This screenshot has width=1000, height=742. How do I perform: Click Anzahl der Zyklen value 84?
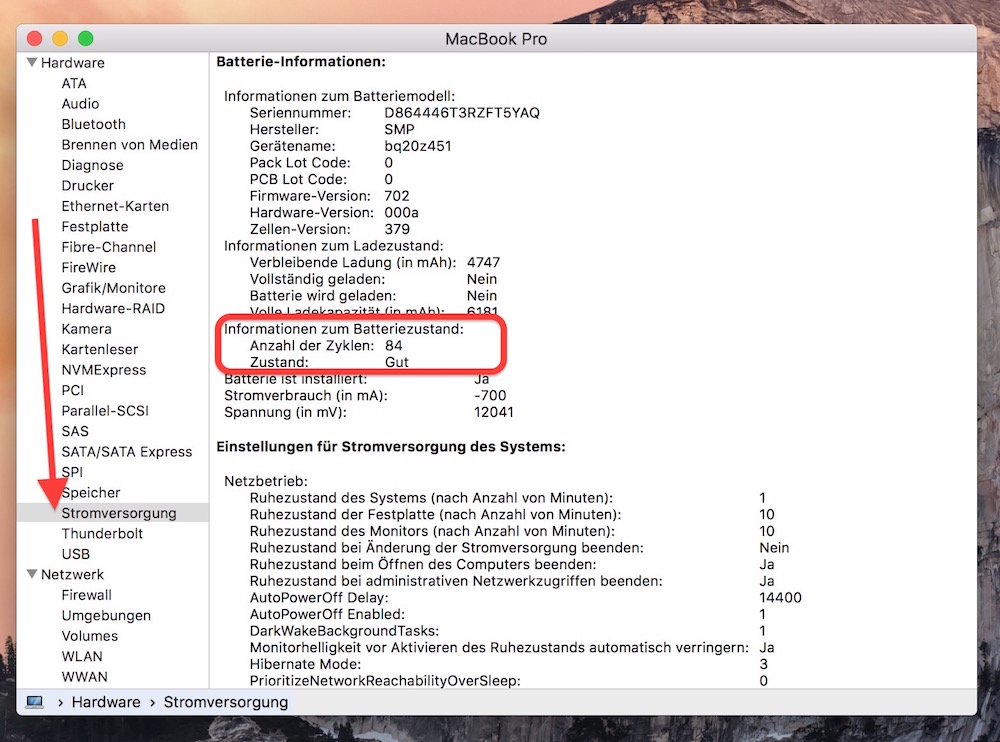point(393,346)
